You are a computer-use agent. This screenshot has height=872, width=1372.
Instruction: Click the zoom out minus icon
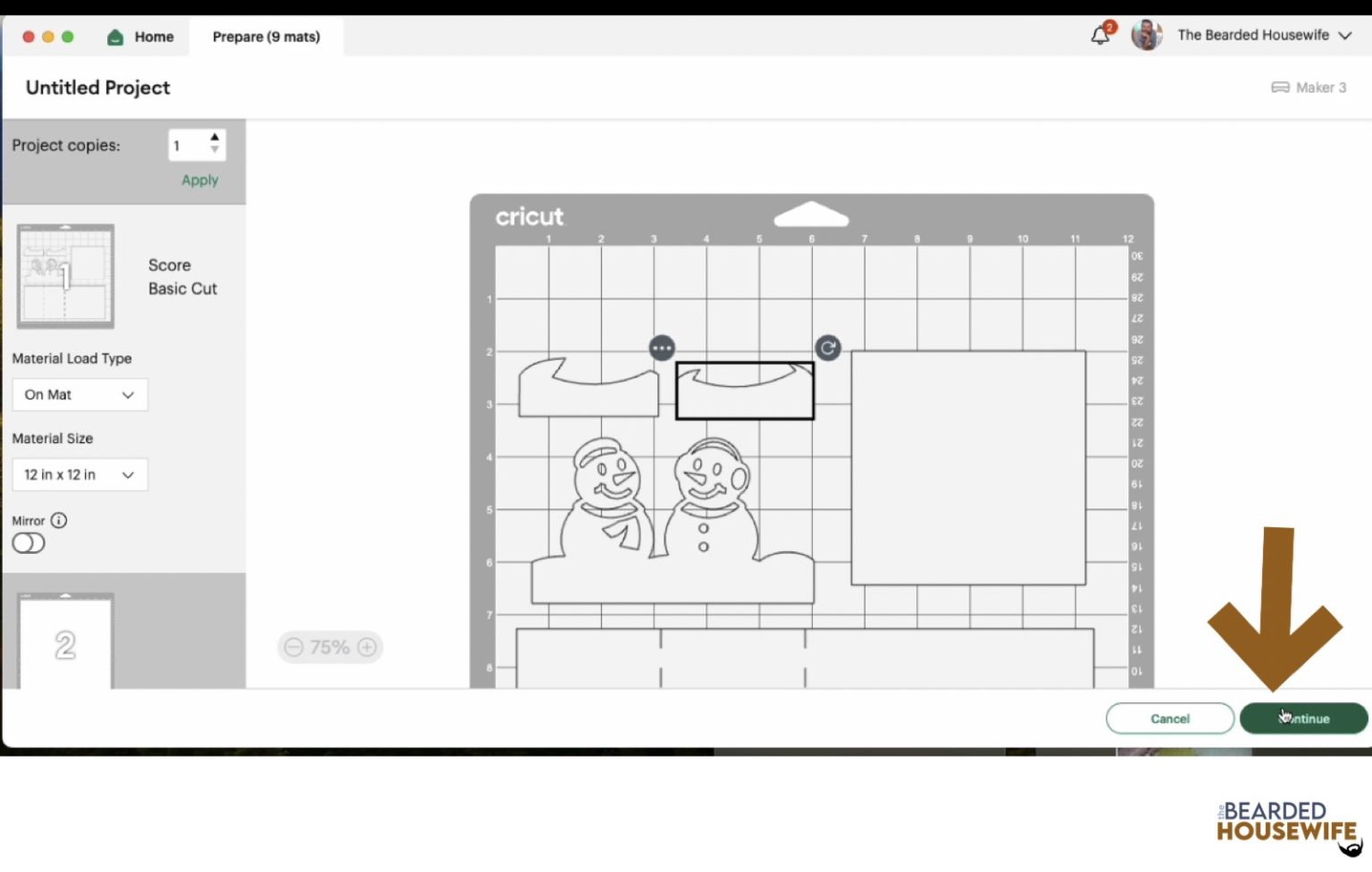294,647
